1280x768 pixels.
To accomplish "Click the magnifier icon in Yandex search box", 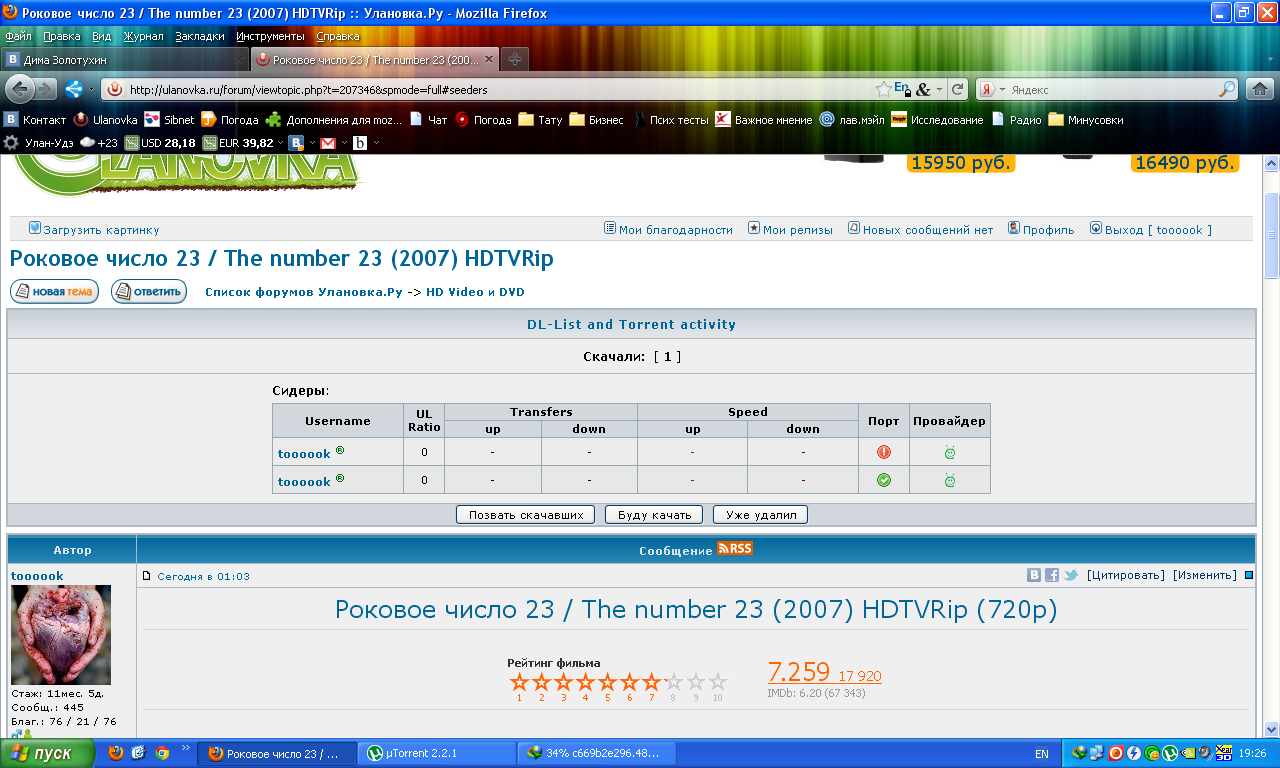I will [x=1227, y=89].
